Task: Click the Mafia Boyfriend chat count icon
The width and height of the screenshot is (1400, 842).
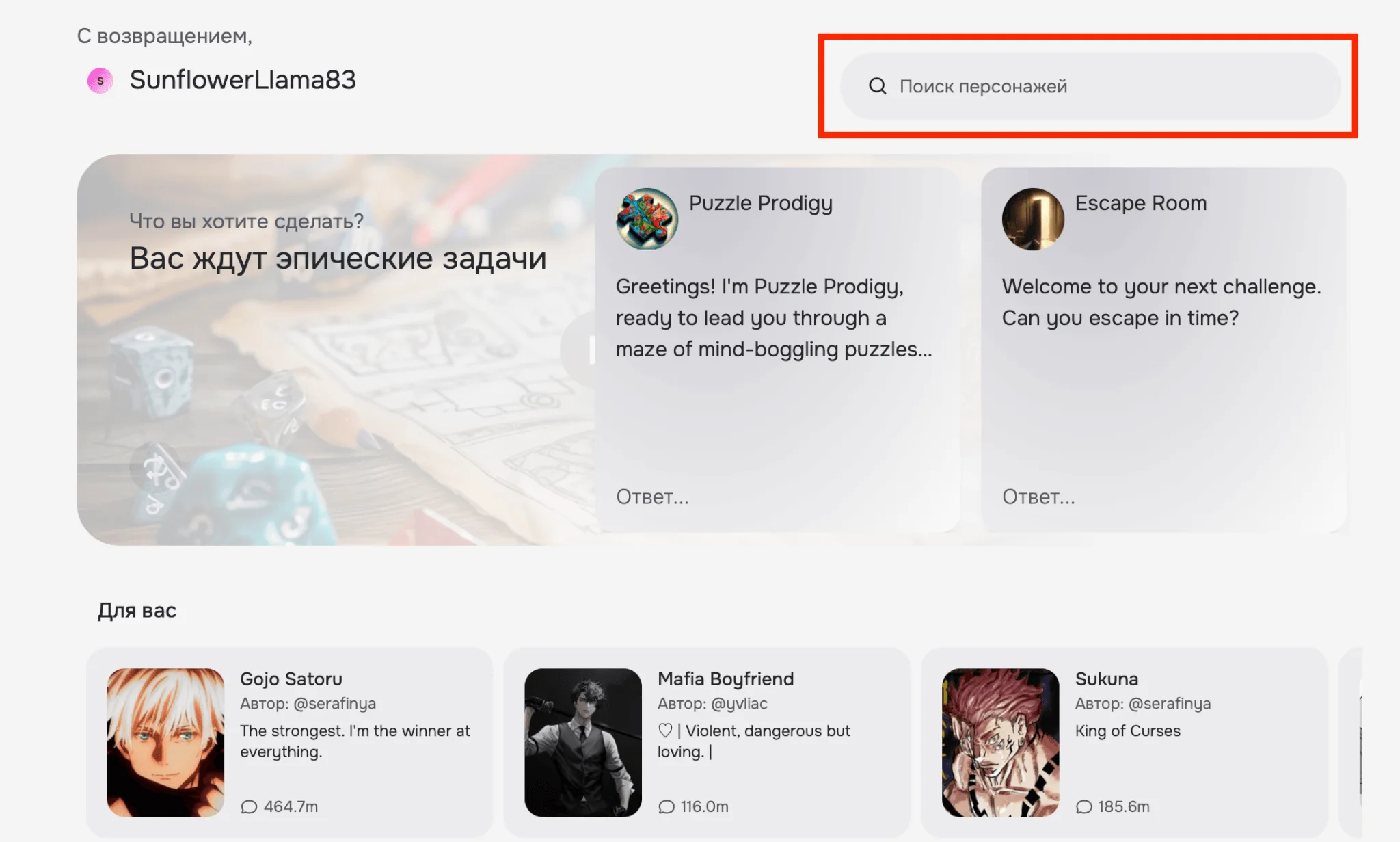Action: pyautogui.click(x=666, y=806)
